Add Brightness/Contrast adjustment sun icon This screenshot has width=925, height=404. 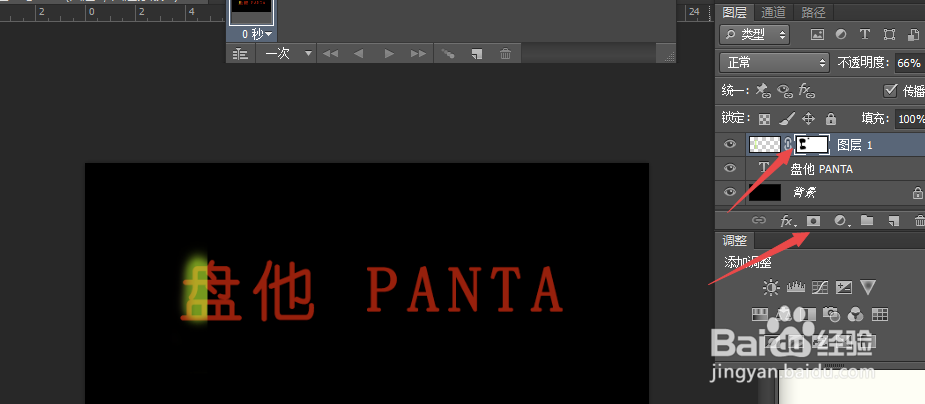[770, 287]
